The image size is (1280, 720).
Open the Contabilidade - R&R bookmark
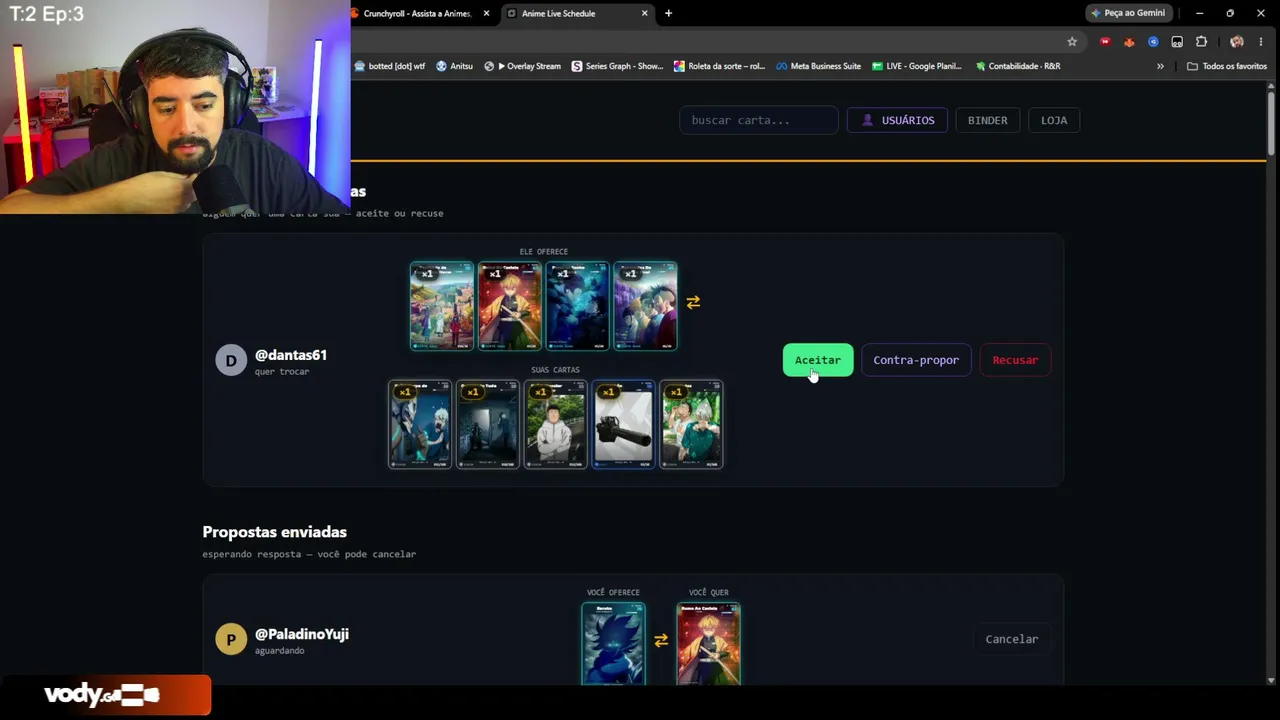pos(1016,66)
